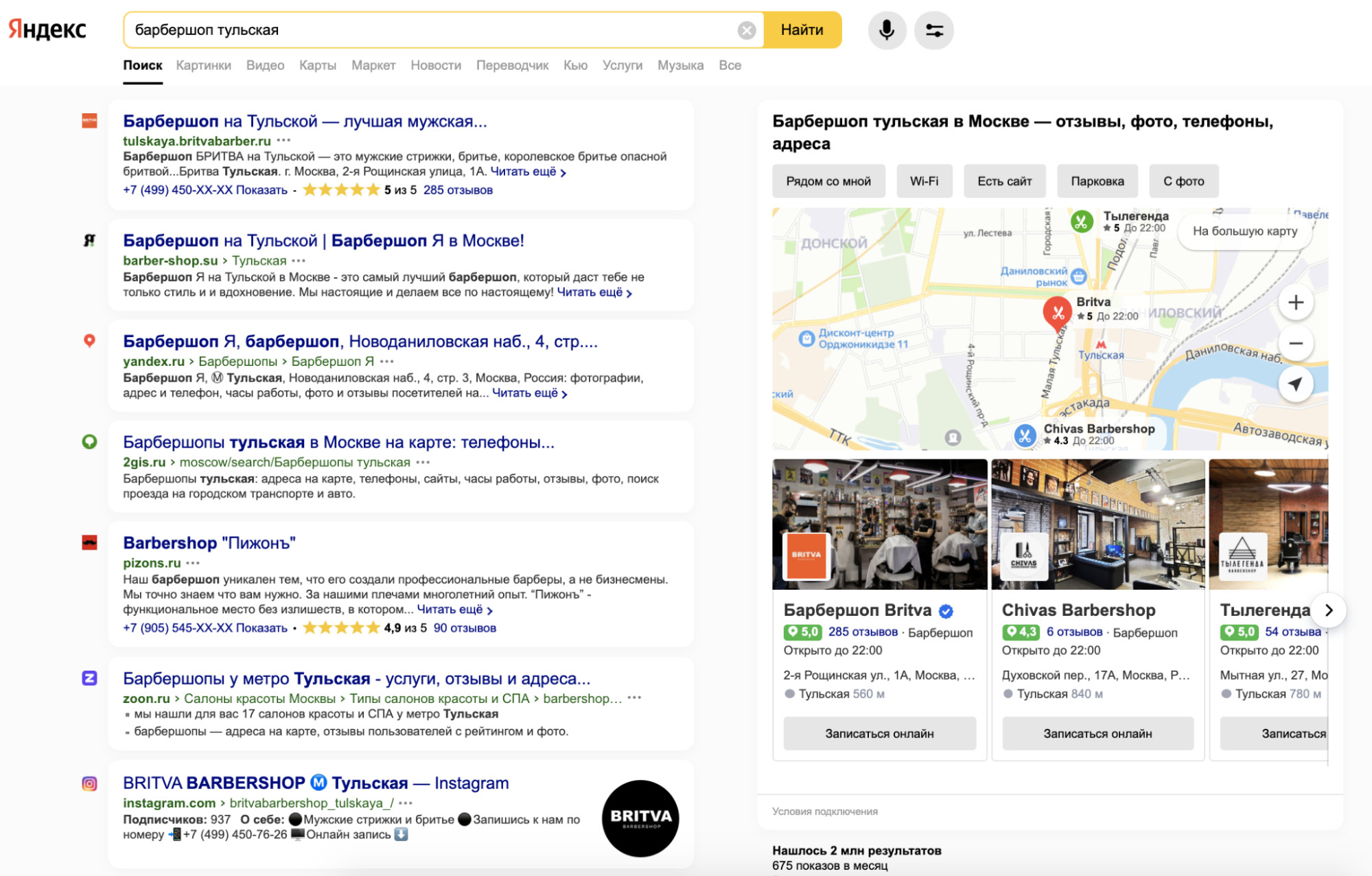Open the Chivas Barbershop interior photo
This screenshot has height=876, width=1372.
[1097, 525]
